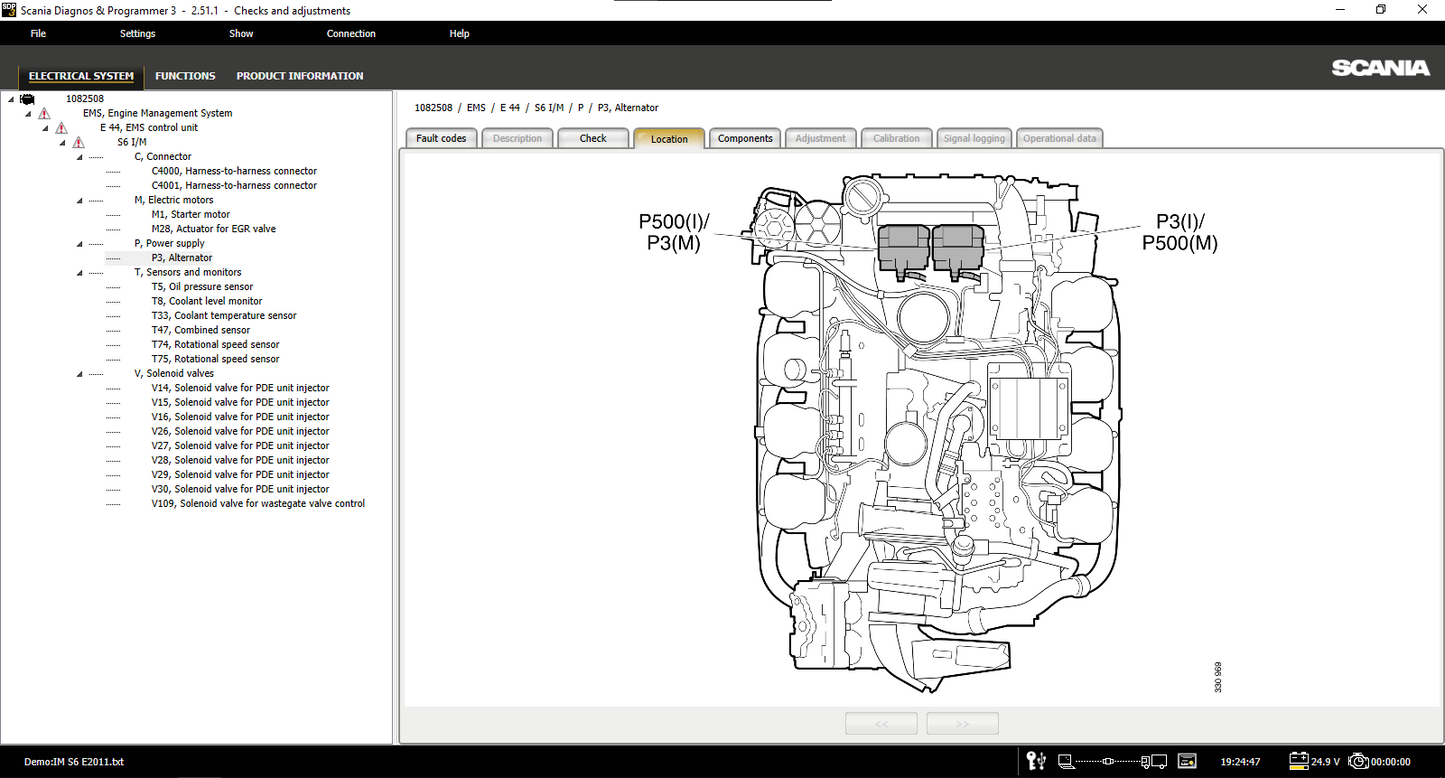Click the USB key icon in status bar
Viewport: 1445px width, 778px height.
1037,762
